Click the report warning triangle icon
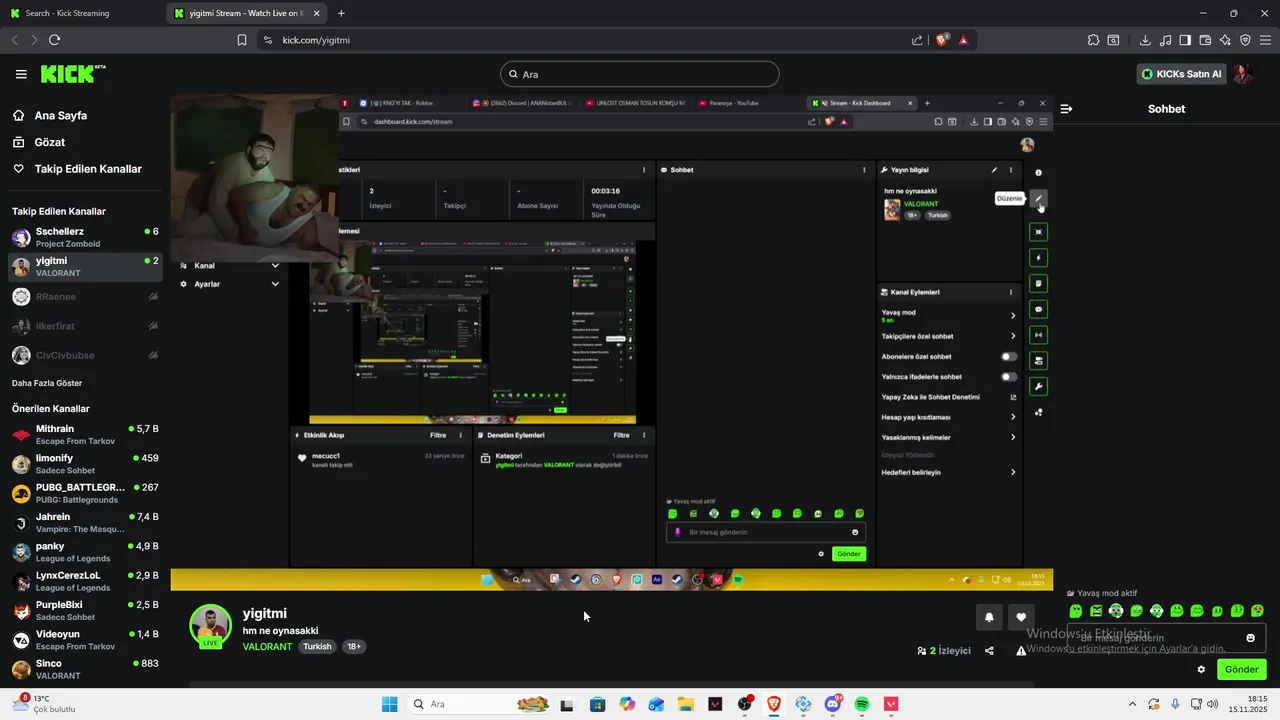This screenshot has height=720, width=1280. 1021,650
